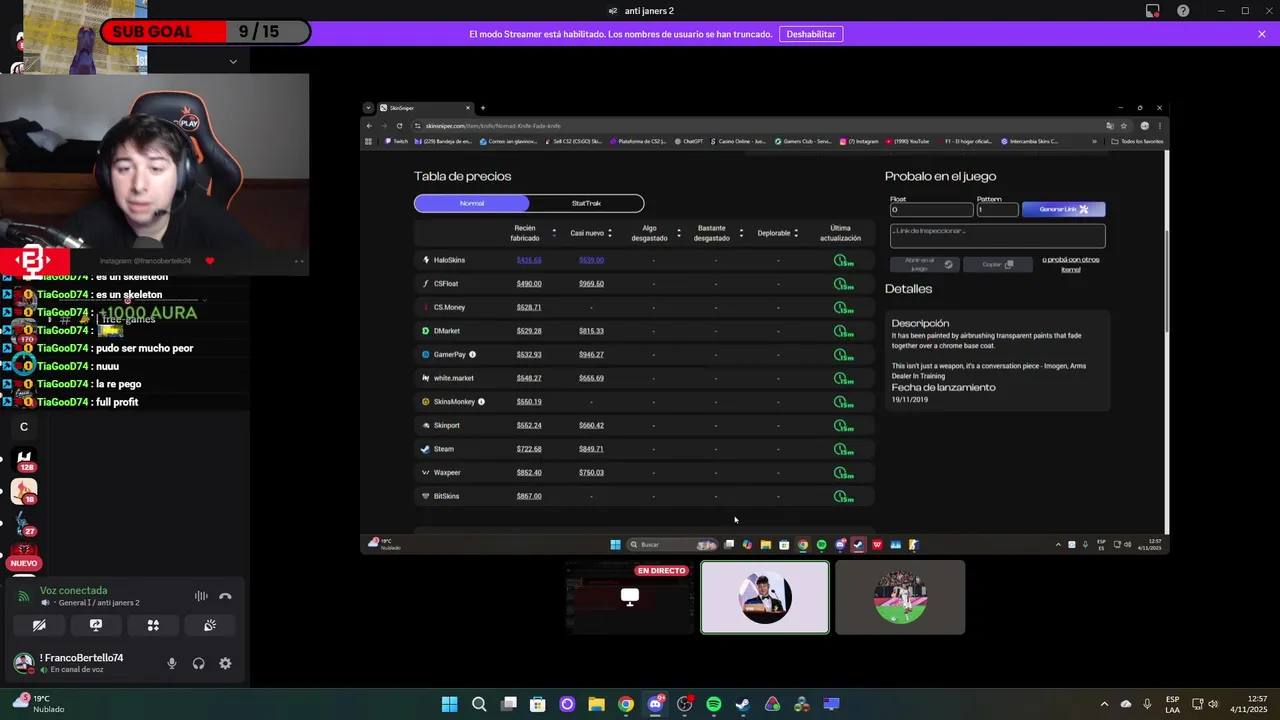Follow the 'o probá con otros items' link
Viewport: 1280px width, 720px height.
1070,265
